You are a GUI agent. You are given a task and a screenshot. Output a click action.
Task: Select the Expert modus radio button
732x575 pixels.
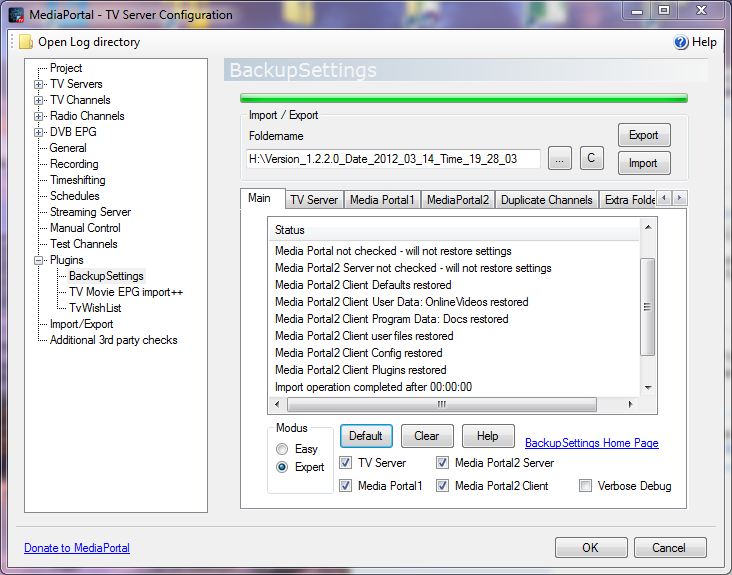(282, 467)
